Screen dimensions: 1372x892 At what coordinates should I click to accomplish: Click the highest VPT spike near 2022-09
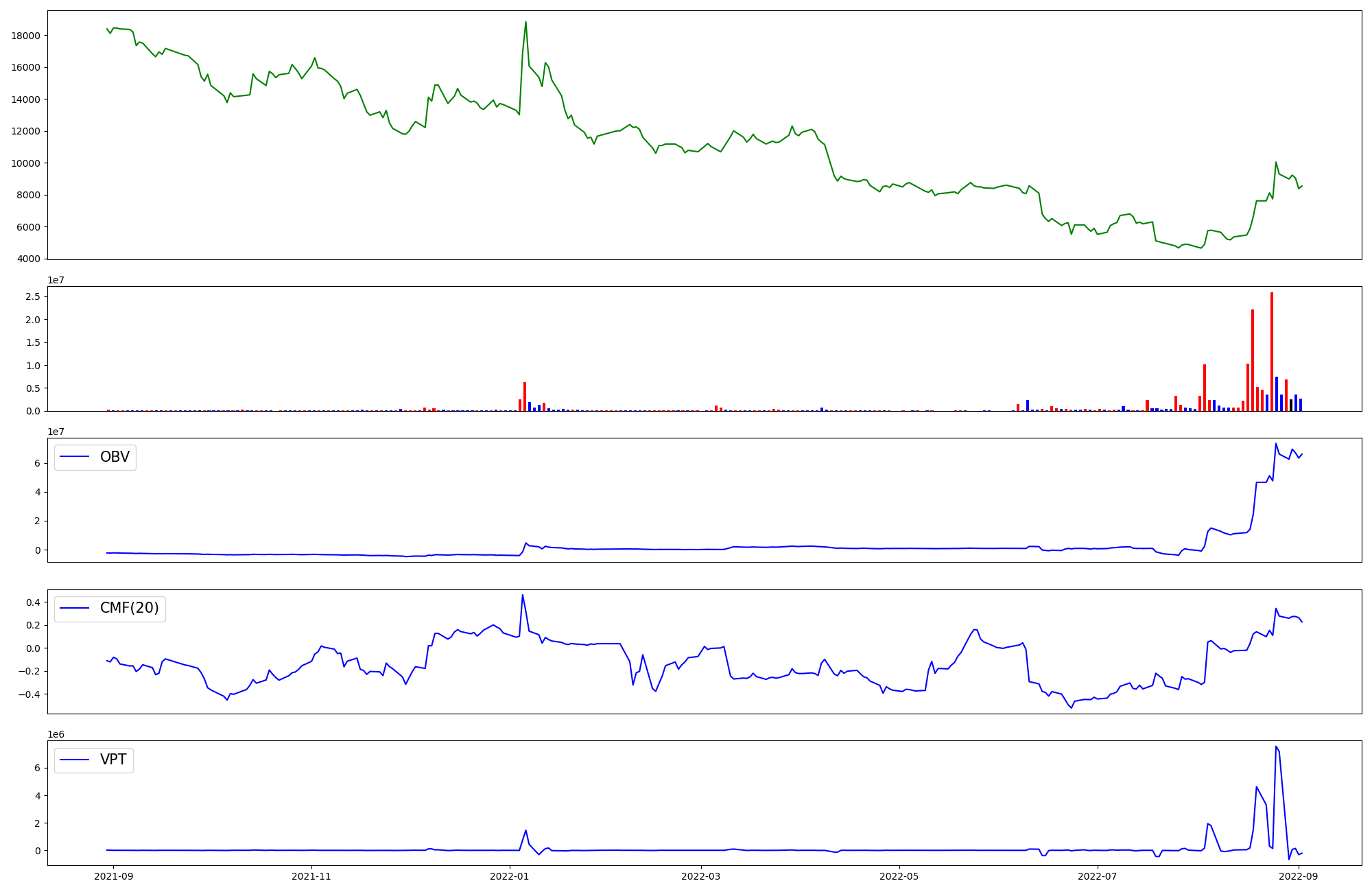click(x=1276, y=747)
